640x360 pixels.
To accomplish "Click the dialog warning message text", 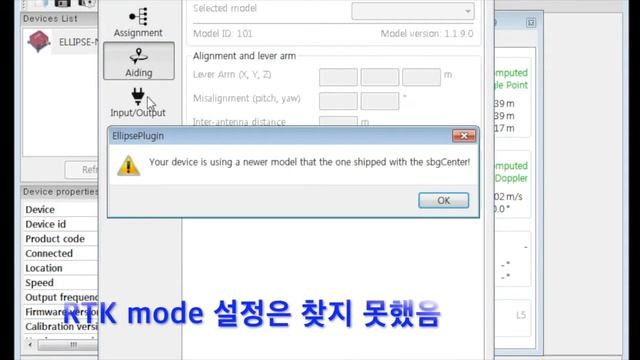I will (309, 162).
